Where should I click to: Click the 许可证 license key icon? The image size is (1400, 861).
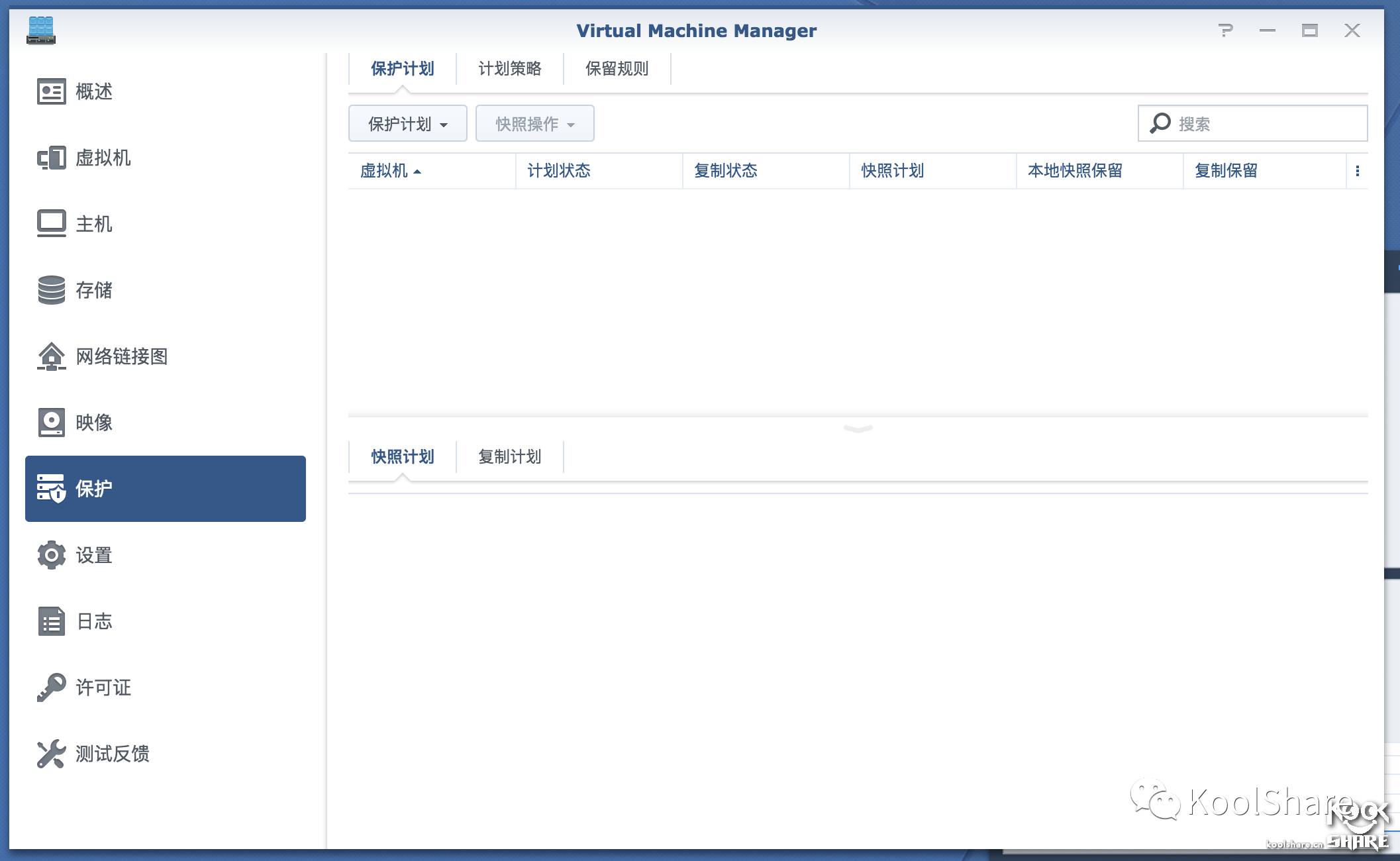pyautogui.click(x=51, y=687)
